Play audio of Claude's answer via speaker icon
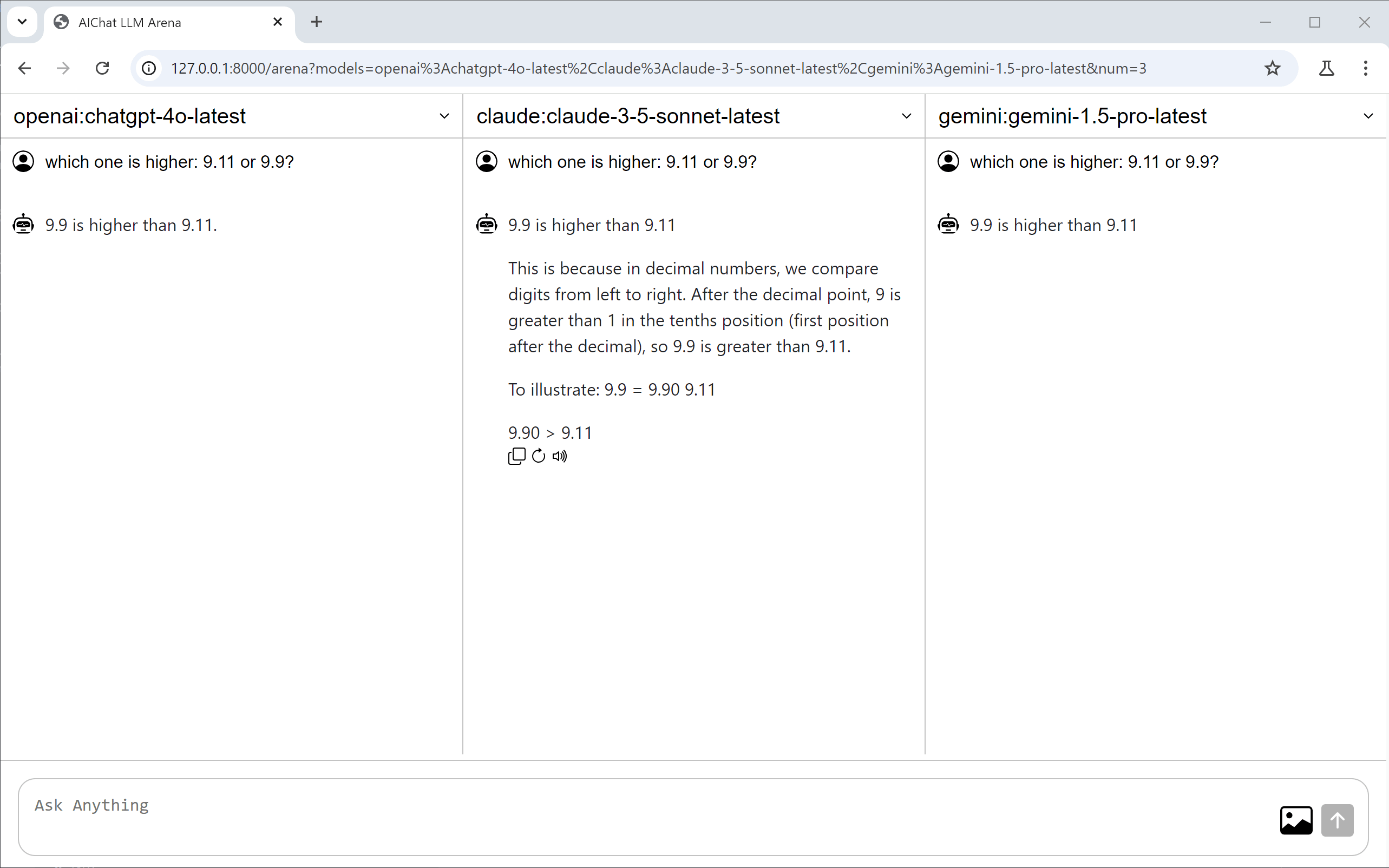Image resolution: width=1389 pixels, height=868 pixels. coord(560,456)
